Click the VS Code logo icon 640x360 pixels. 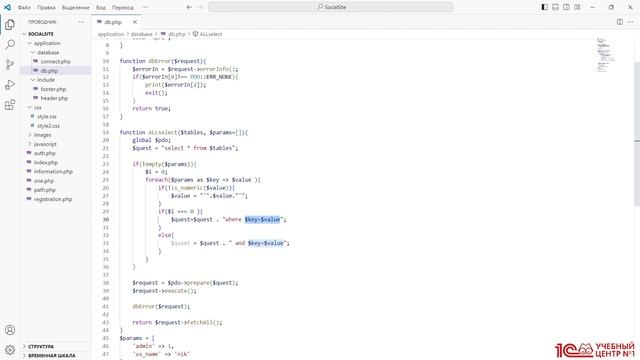7,7
